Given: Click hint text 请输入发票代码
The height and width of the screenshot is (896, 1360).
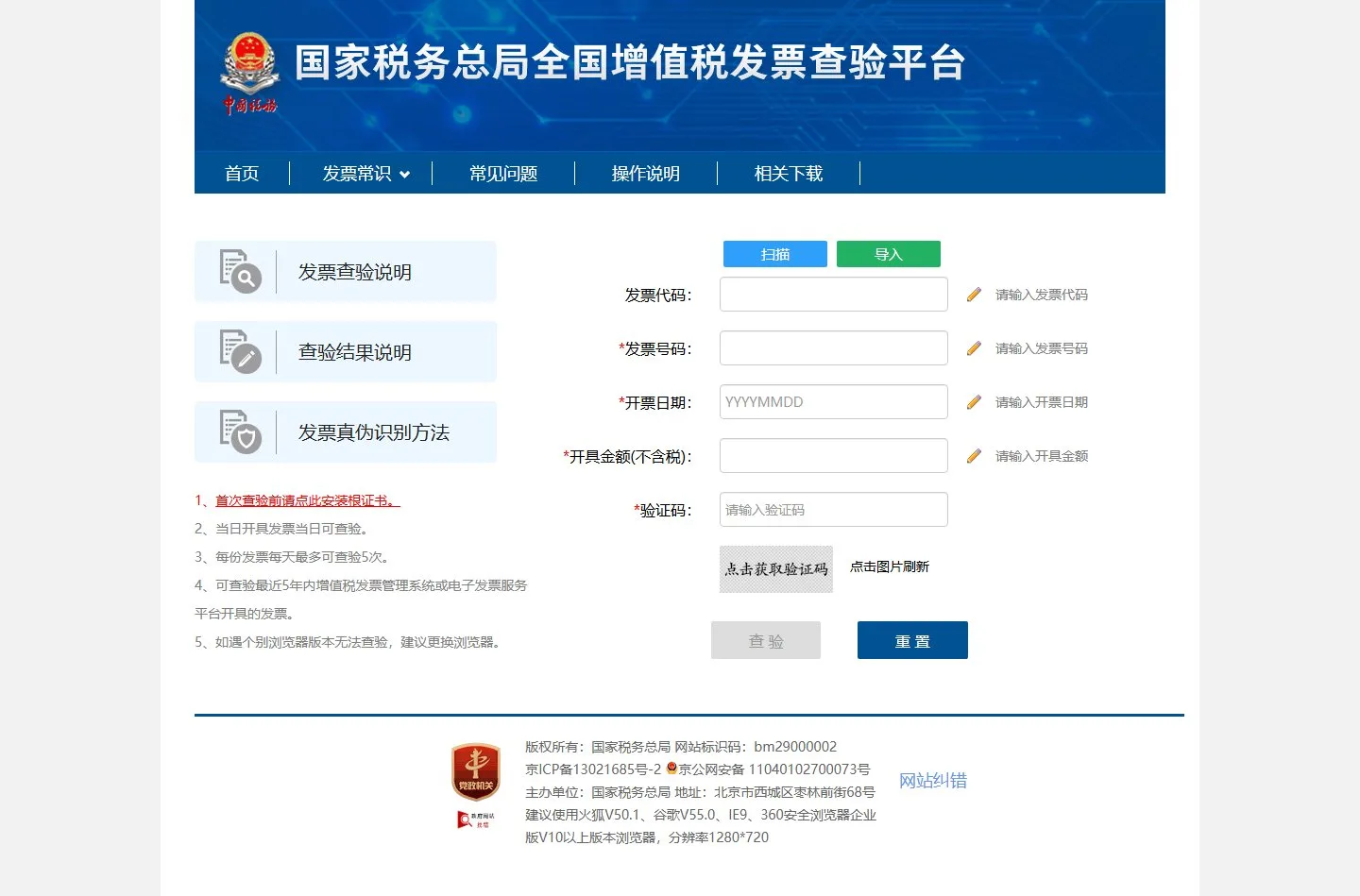Looking at the screenshot, I should 1042,295.
